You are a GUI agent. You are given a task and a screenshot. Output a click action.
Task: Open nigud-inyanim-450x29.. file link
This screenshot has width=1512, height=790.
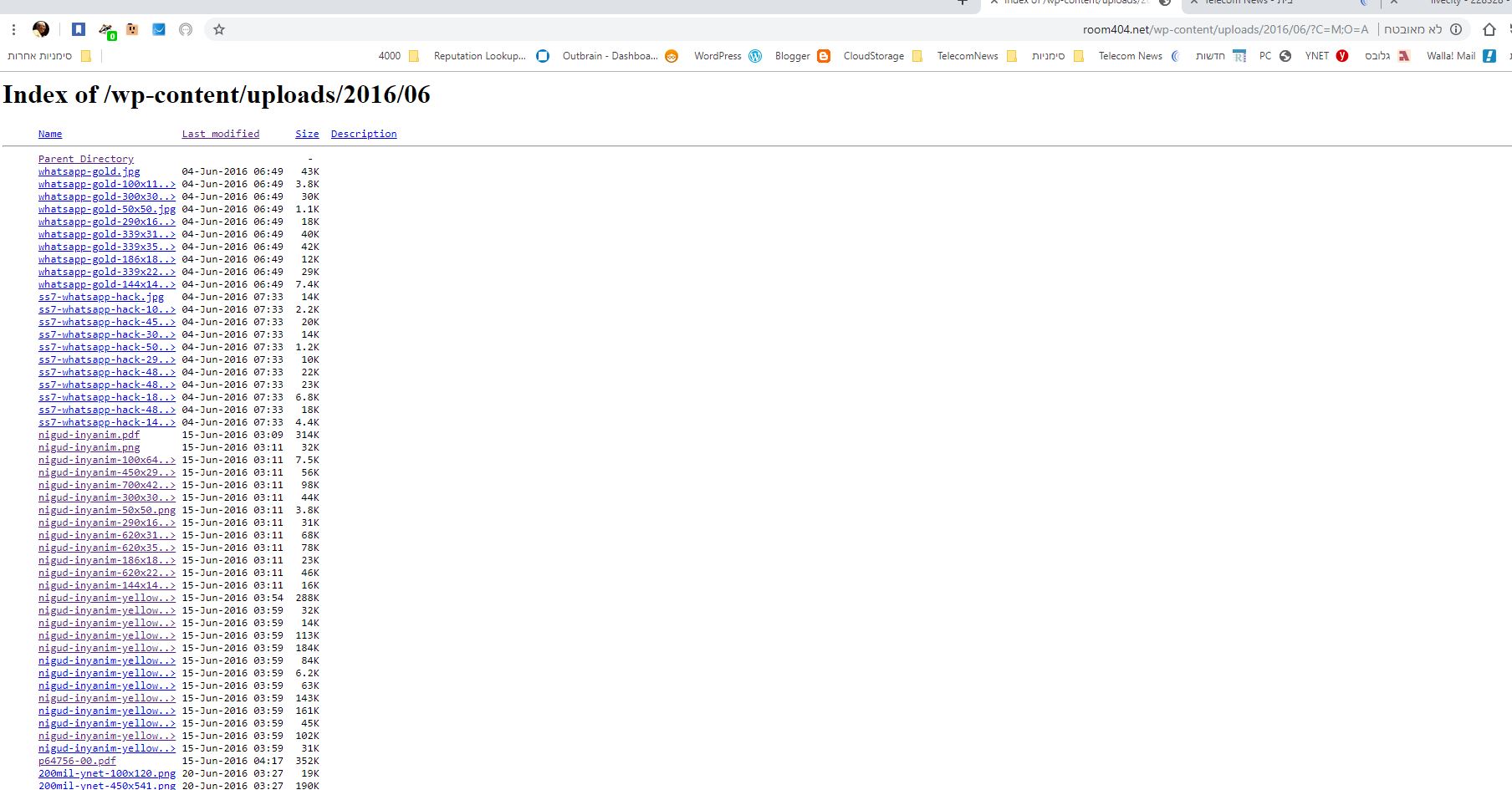107,472
